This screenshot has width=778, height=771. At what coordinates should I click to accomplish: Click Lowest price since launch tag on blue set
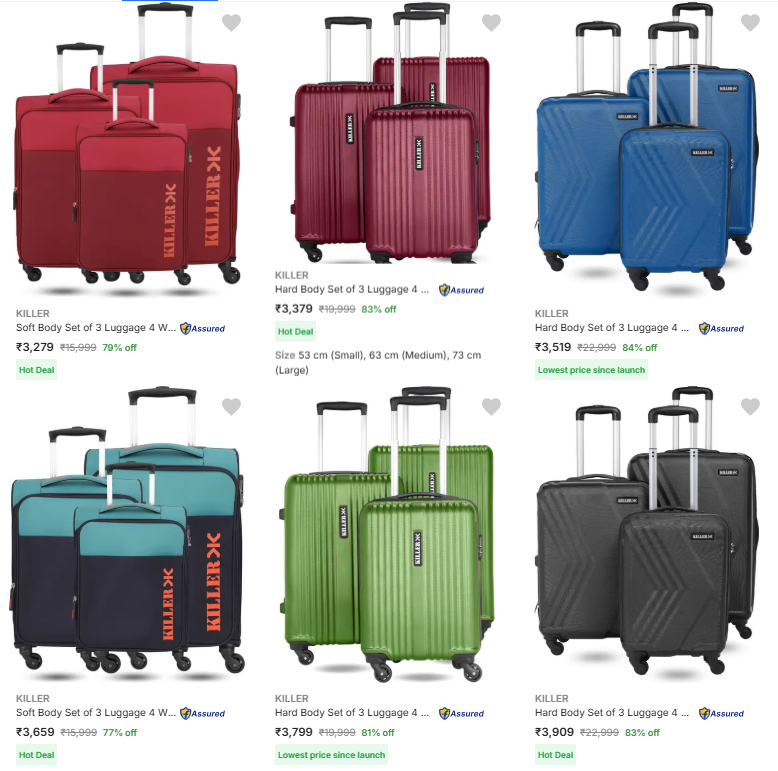pyautogui.click(x=591, y=370)
